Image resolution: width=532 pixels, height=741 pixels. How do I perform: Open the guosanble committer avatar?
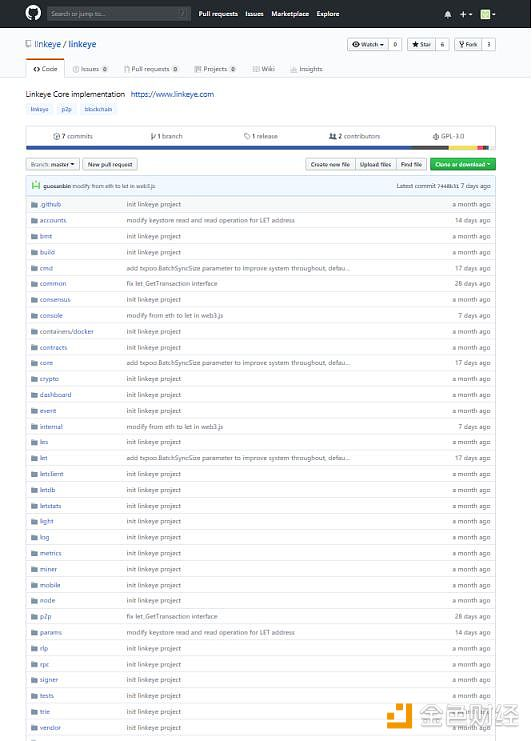coord(35,186)
